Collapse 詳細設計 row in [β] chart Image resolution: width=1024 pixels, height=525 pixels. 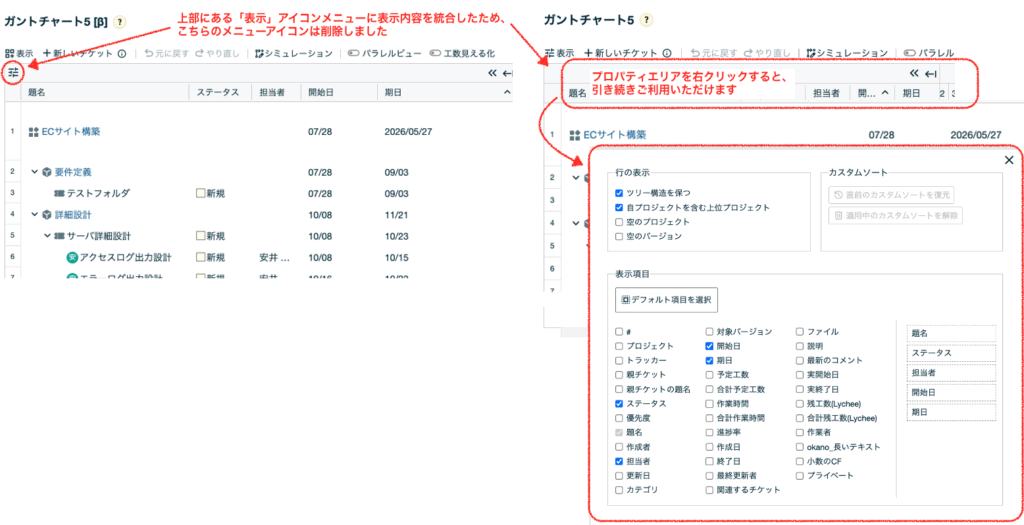tap(35, 215)
